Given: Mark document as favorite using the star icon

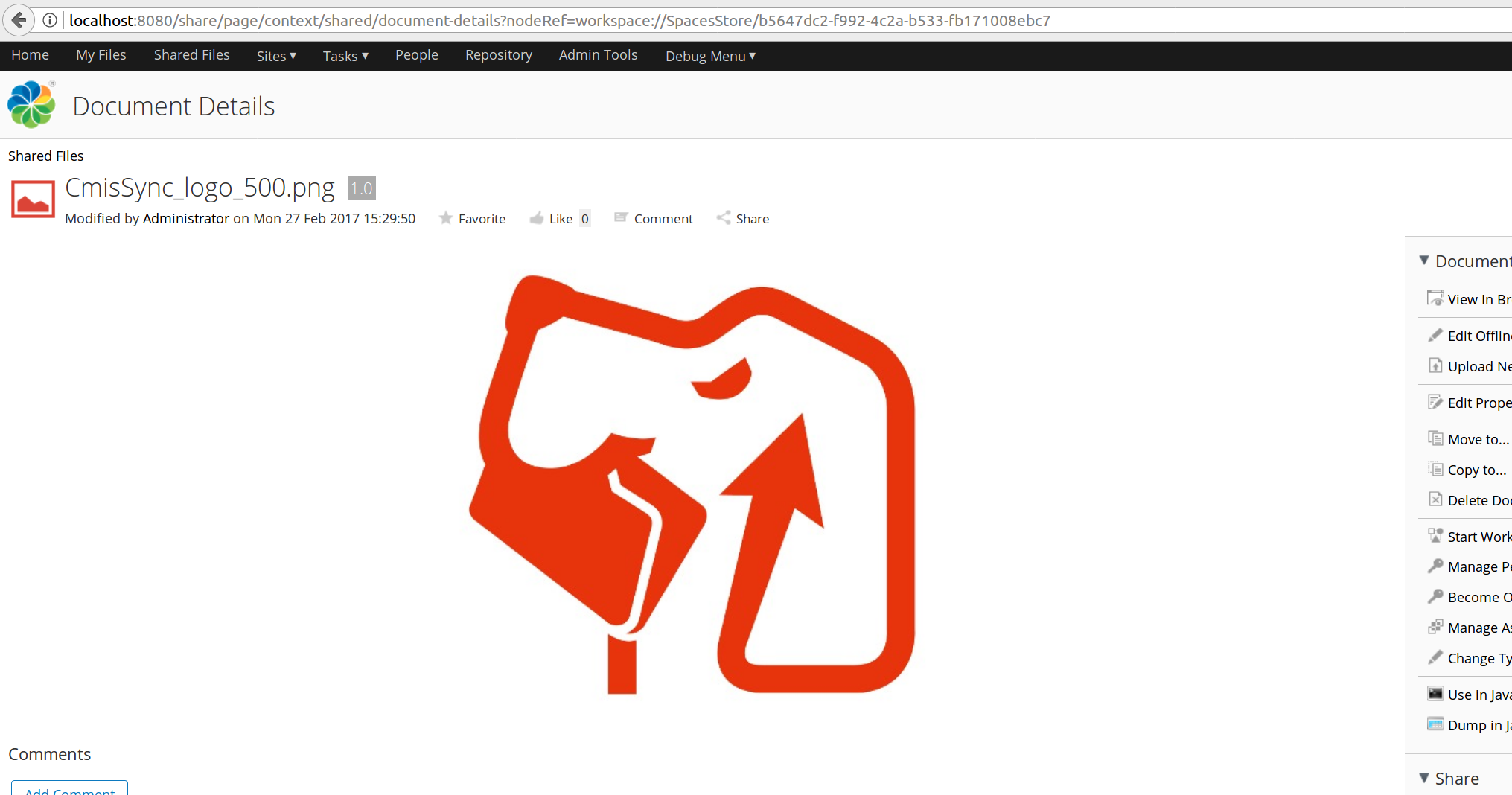Looking at the screenshot, I should [x=446, y=218].
